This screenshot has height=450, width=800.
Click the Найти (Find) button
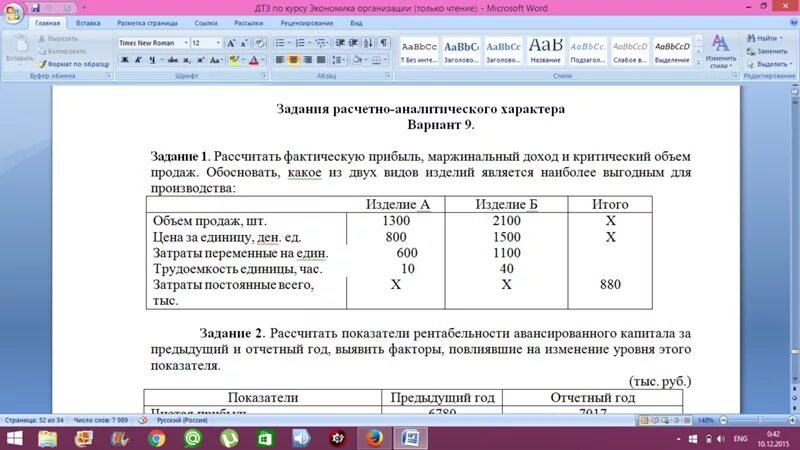coord(764,38)
